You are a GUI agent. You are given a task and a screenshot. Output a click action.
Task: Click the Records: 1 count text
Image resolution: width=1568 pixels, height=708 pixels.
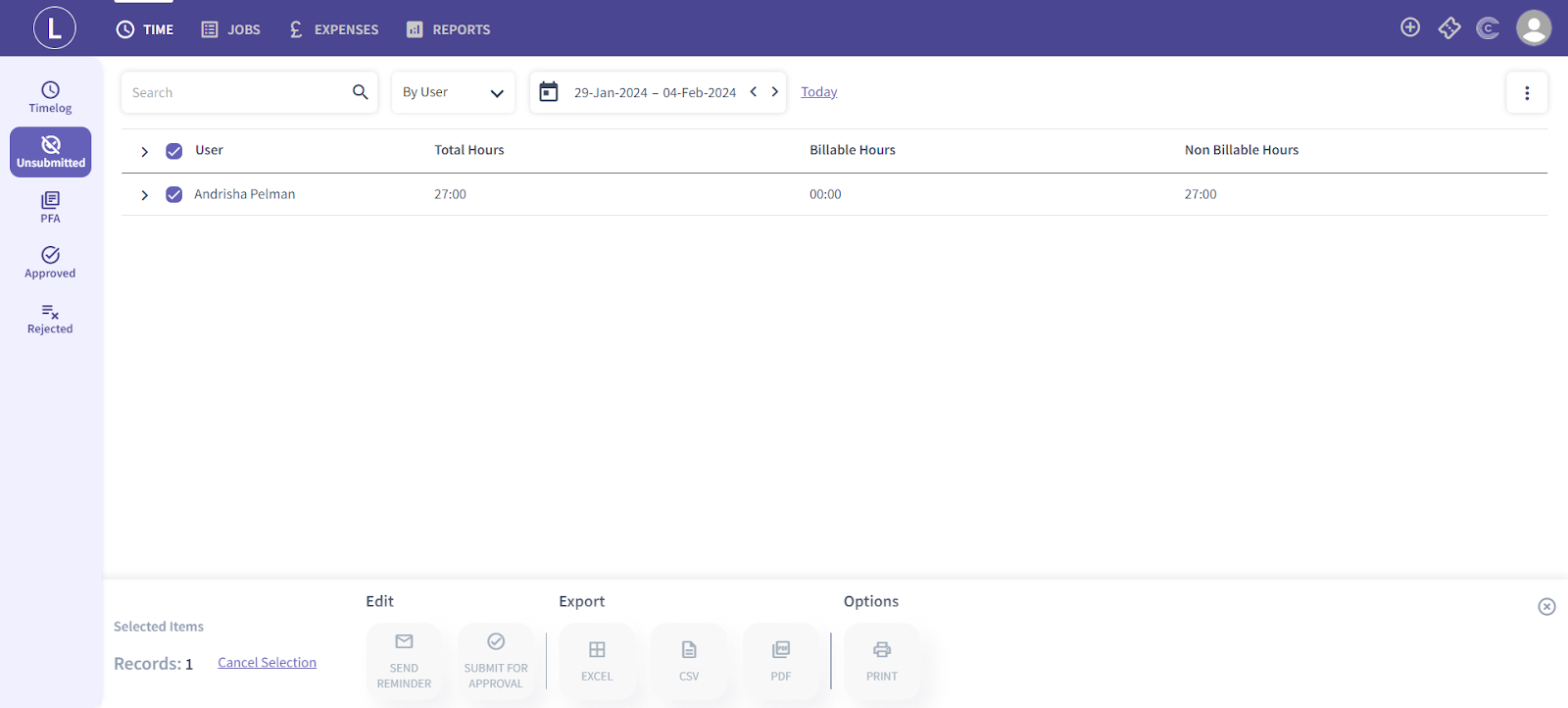(x=154, y=664)
